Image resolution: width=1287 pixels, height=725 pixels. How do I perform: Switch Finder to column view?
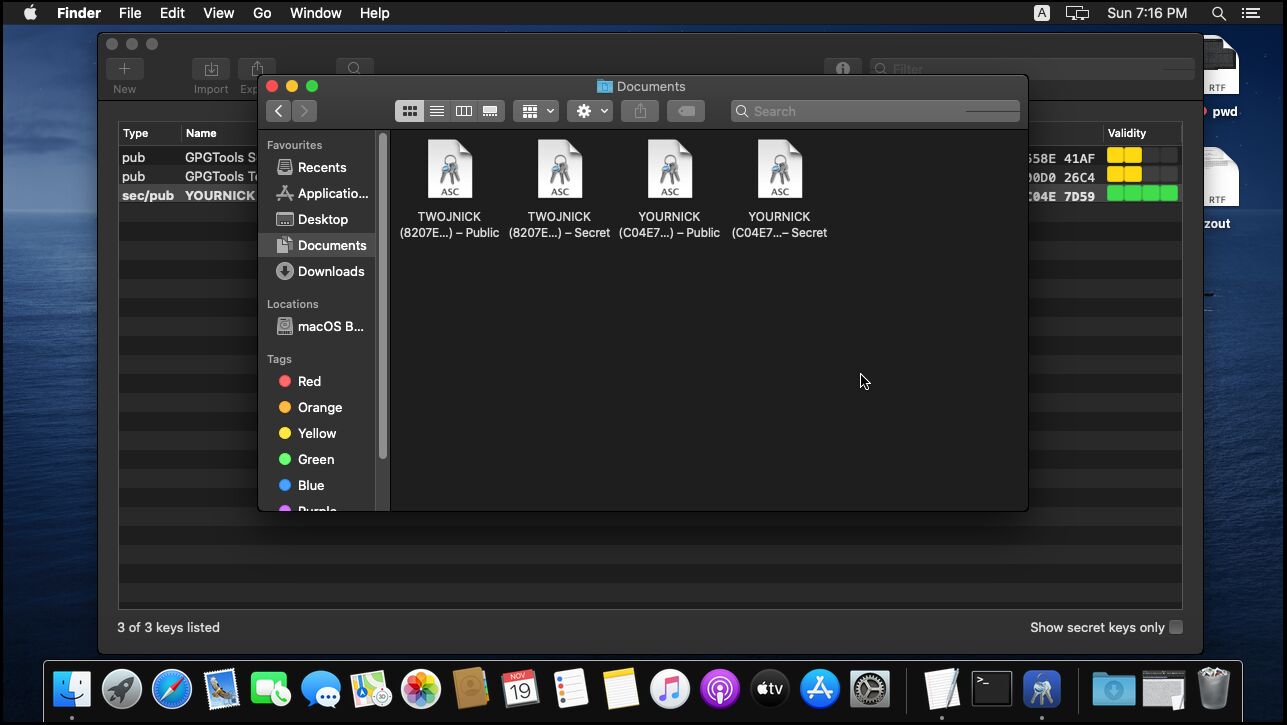(463, 111)
